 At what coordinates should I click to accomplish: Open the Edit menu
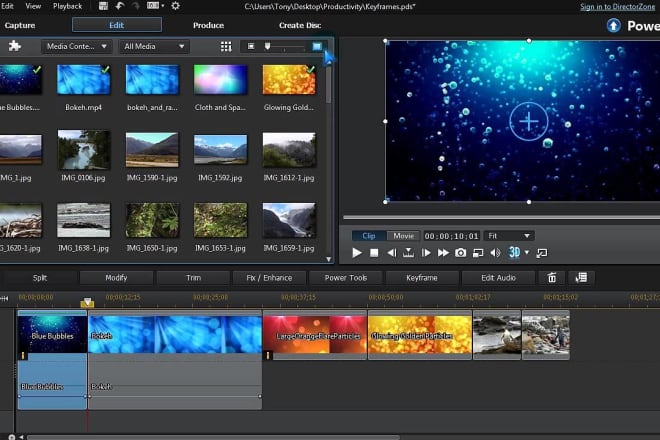[x=7, y=6]
